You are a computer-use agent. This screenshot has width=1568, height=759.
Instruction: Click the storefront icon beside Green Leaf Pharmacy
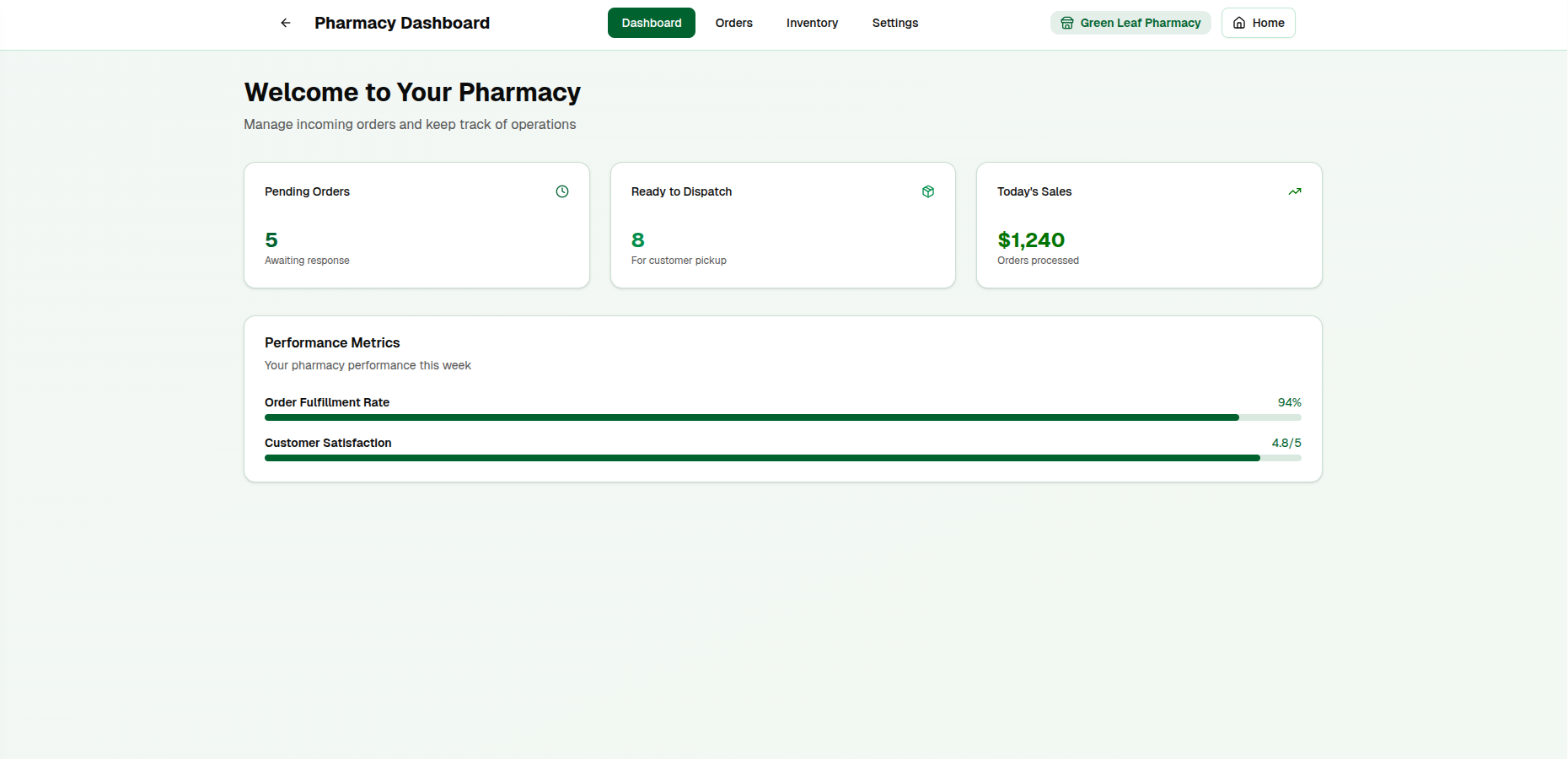coord(1067,23)
